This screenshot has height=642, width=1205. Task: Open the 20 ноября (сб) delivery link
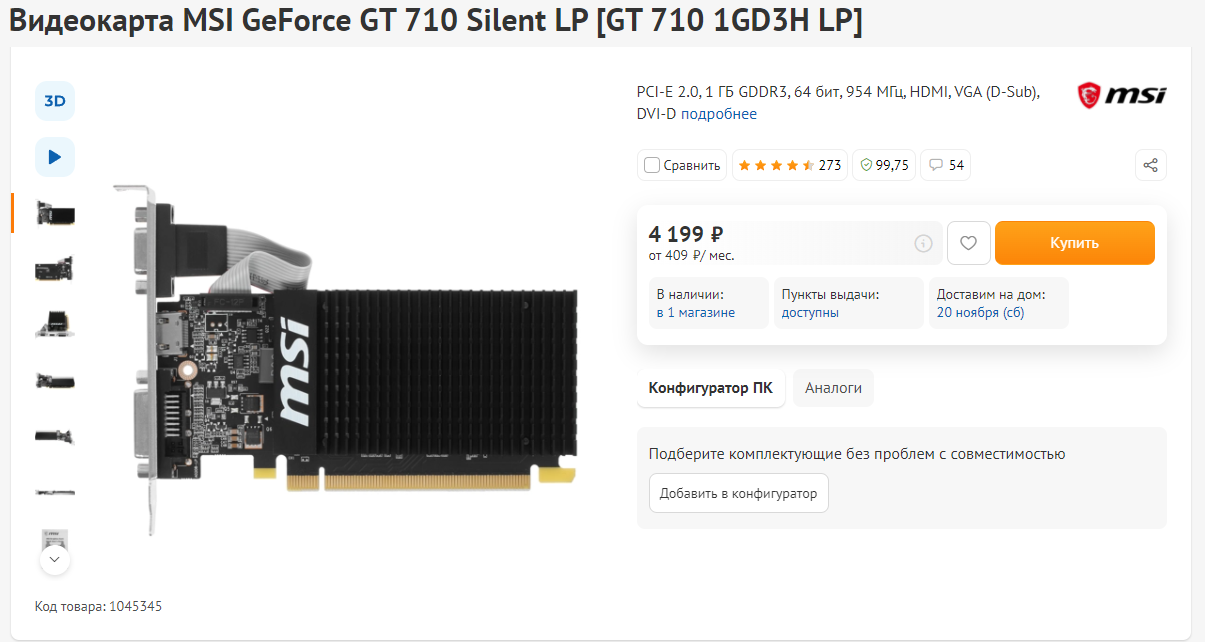click(980, 313)
